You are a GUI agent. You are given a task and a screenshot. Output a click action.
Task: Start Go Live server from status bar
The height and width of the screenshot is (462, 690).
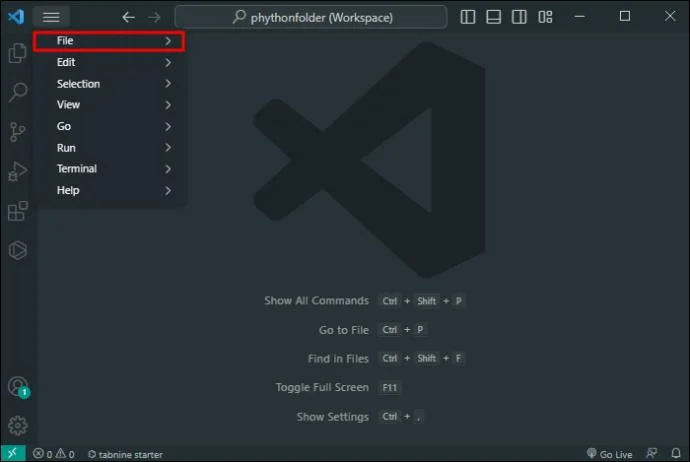click(609, 454)
